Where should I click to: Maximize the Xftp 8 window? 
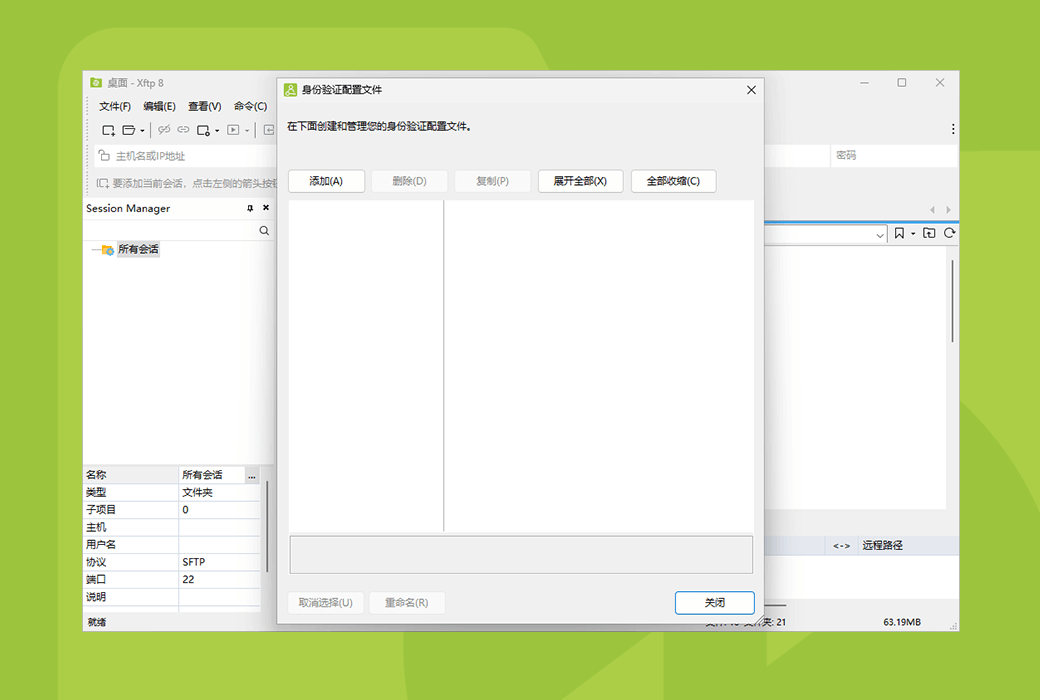point(901,83)
